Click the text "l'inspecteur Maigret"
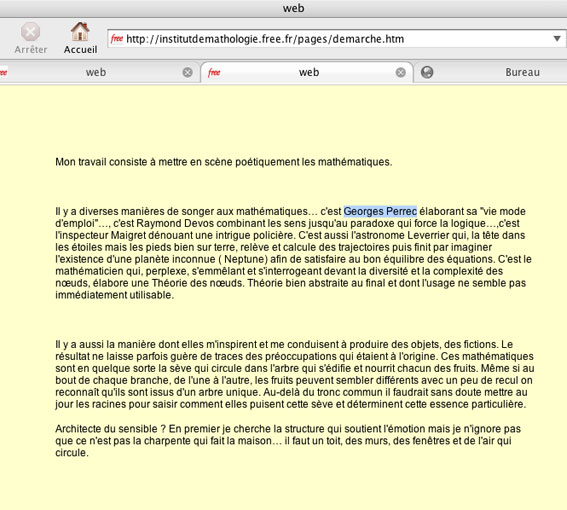Image resolution: width=567 pixels, height=510 pixels. [100, 235]
